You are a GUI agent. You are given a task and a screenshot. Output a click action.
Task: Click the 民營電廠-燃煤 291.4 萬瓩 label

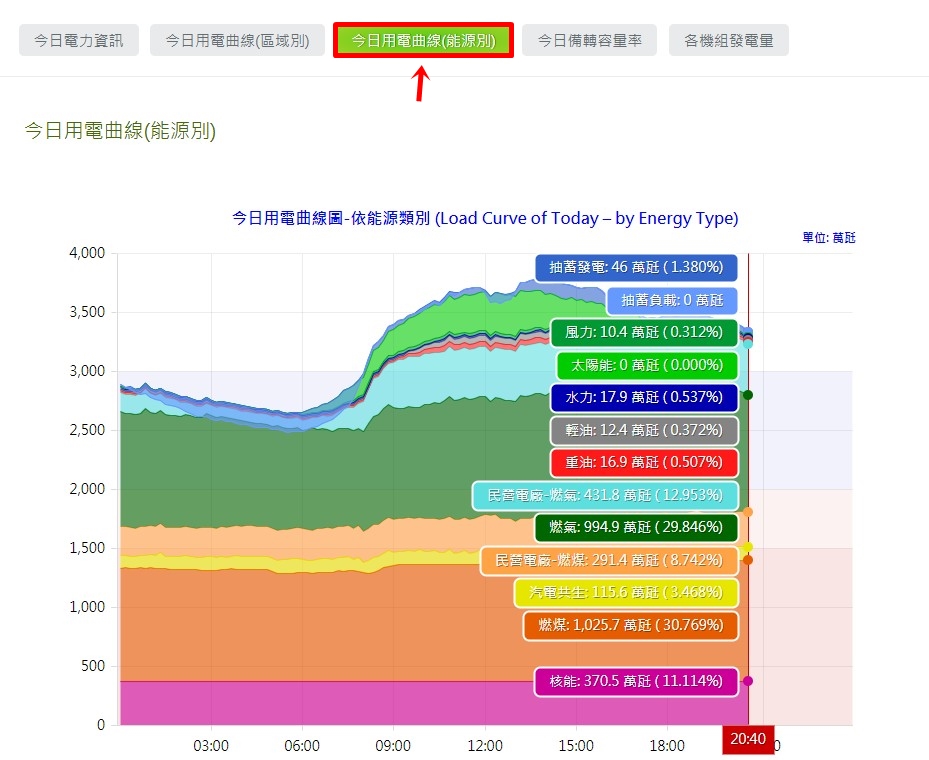point(609,560)
